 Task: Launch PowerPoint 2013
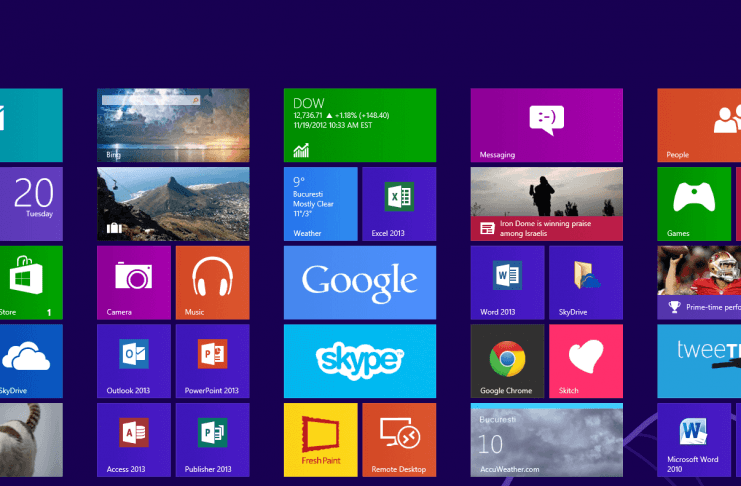point(213,361)
